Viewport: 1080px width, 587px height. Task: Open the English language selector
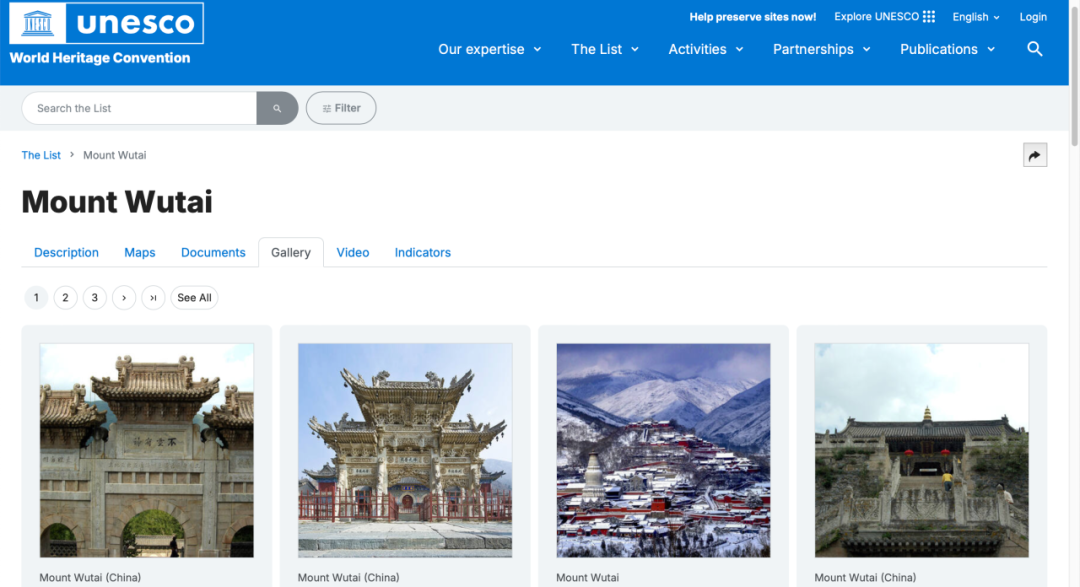click(x=976, y=17)
